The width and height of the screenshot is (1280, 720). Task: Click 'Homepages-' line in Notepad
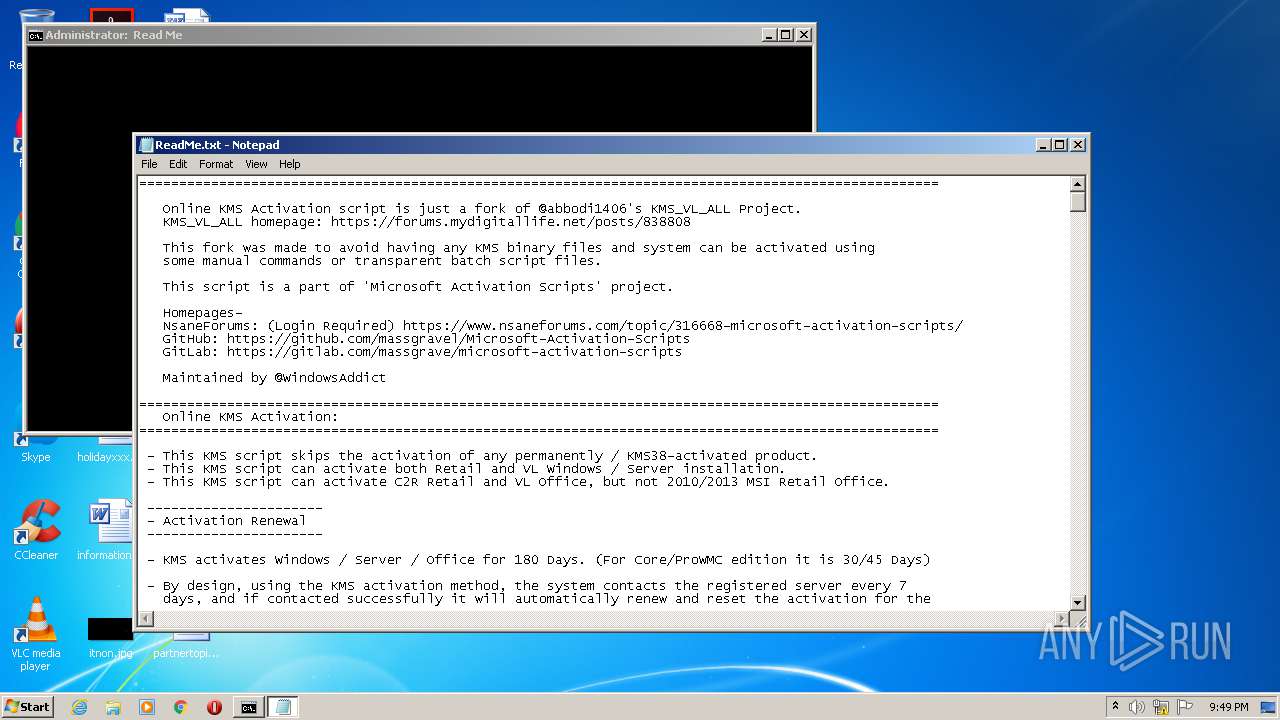pos(202,313)
